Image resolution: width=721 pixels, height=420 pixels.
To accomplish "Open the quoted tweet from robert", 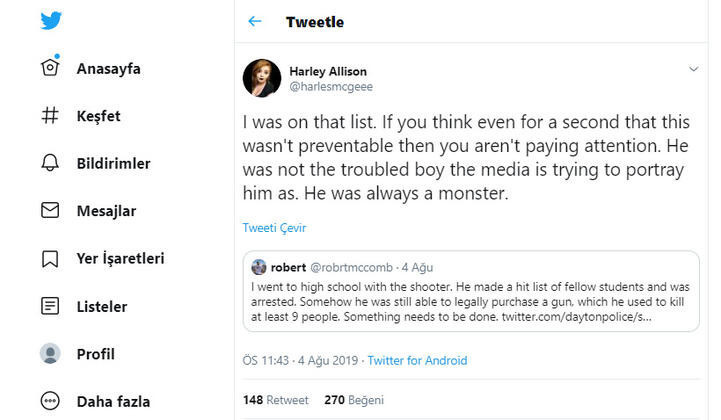I will coord(470,297).
